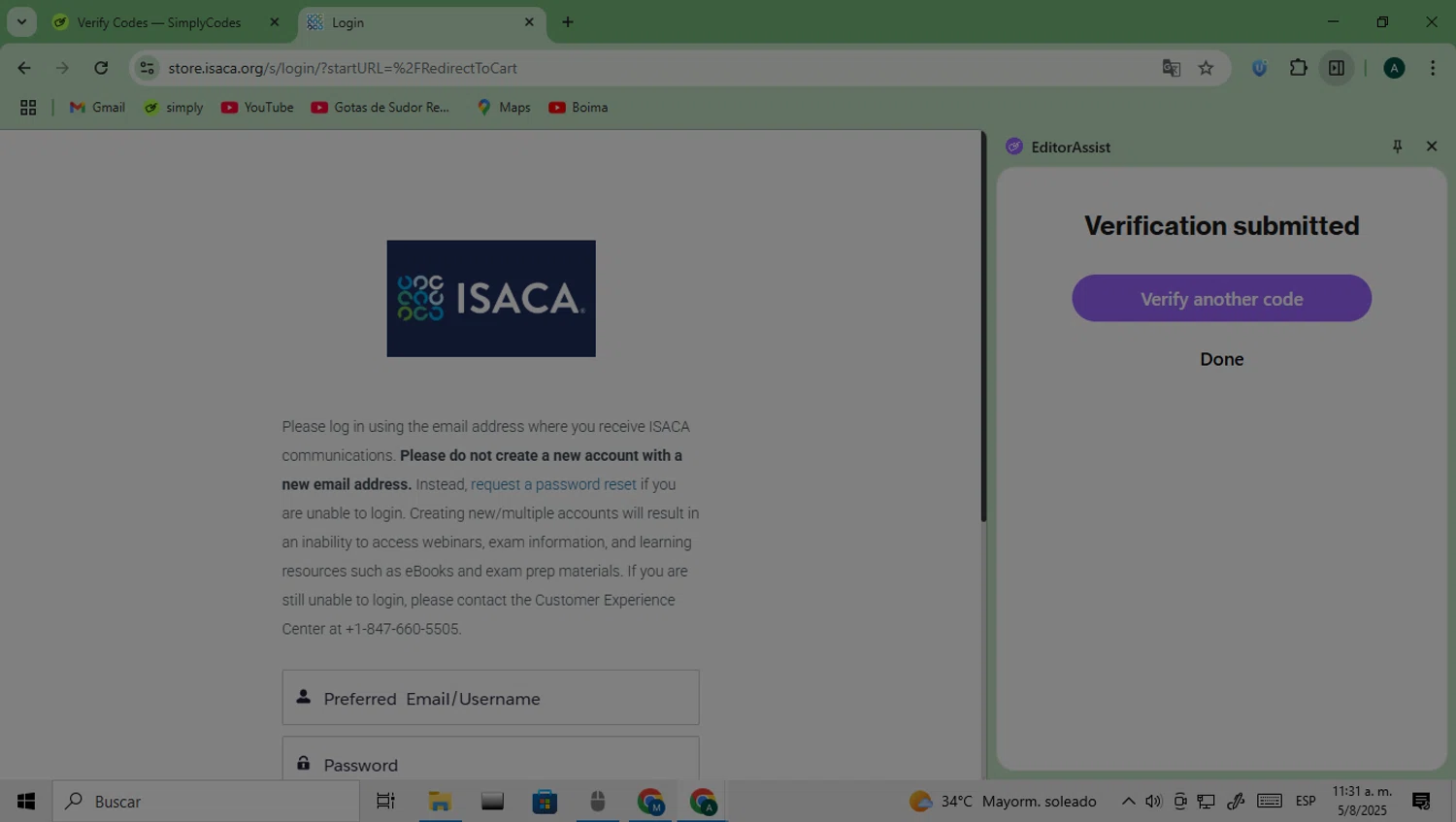Open the volume speaker icon
Image resolution: width=1456 pixels, height=822 pixels.
[x=1153, y=802]
